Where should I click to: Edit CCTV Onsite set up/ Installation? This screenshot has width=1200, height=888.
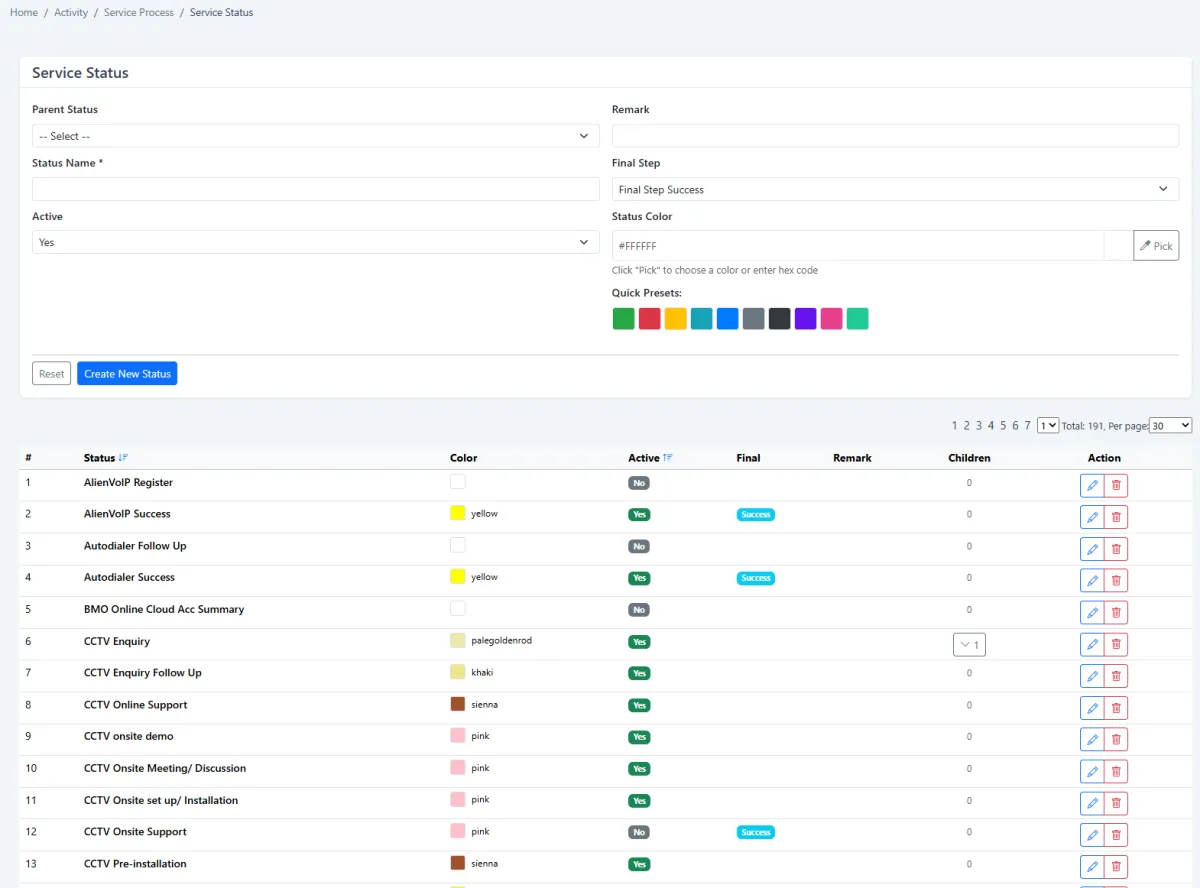pos(1092,804)
